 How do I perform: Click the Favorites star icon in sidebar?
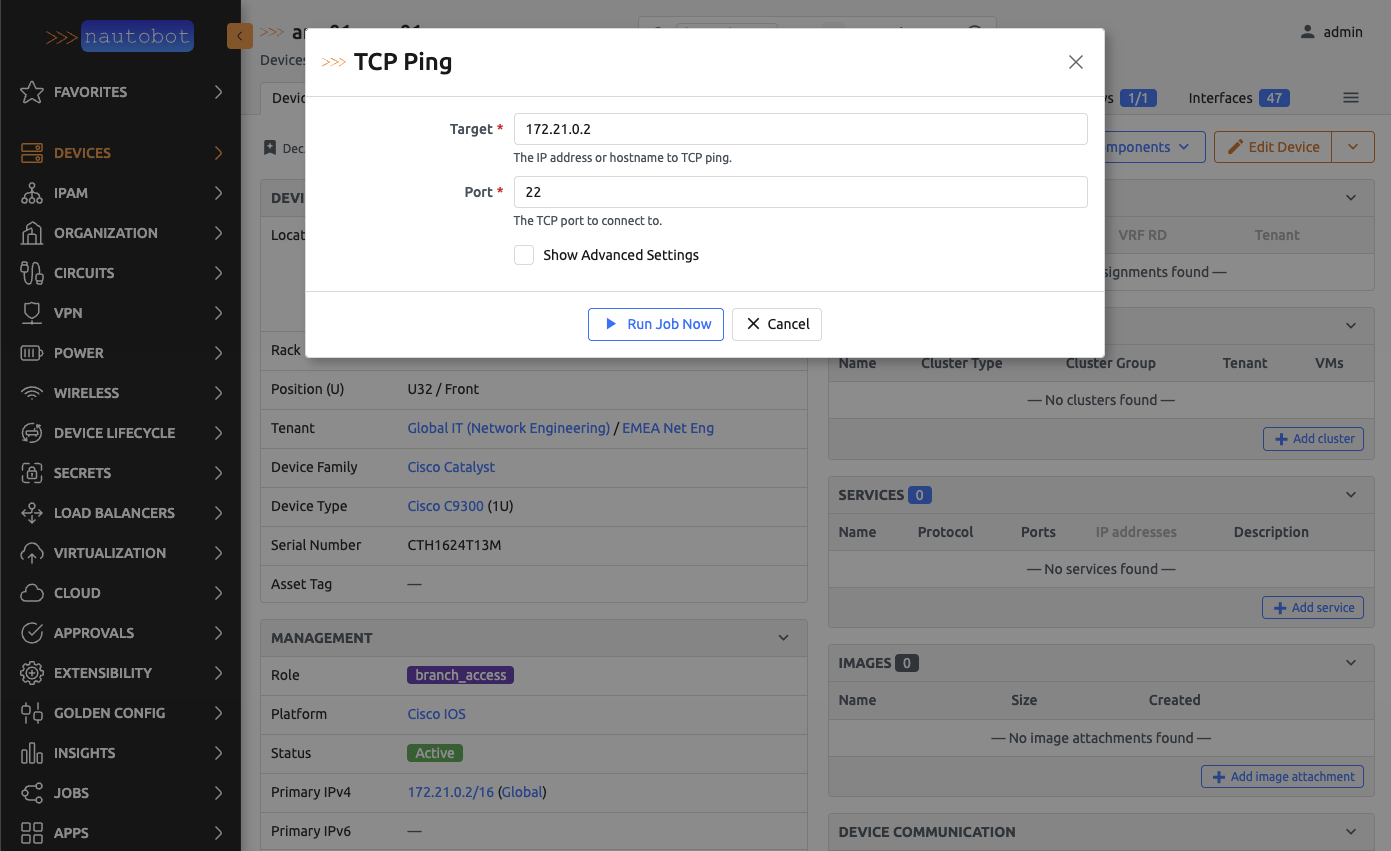tap(32, 92)
